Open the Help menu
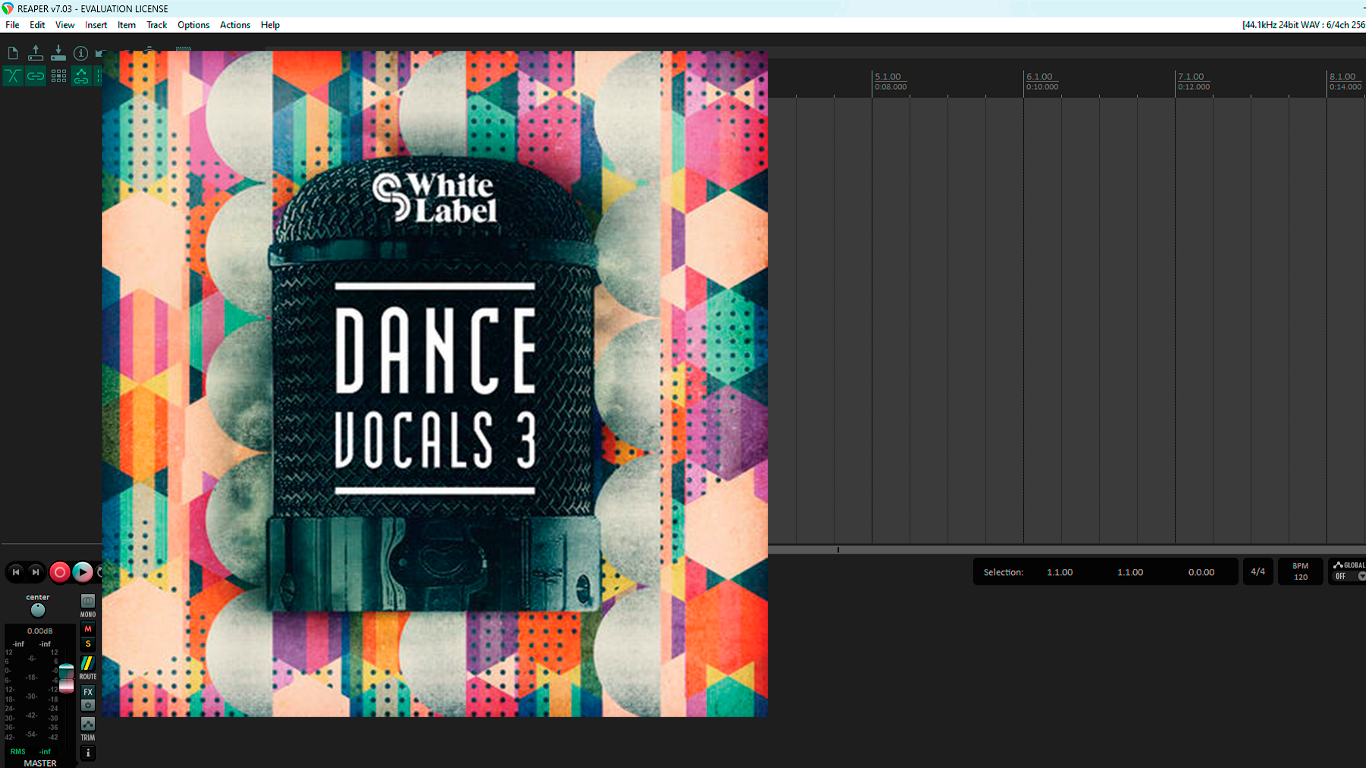 (x=270, y=25)
